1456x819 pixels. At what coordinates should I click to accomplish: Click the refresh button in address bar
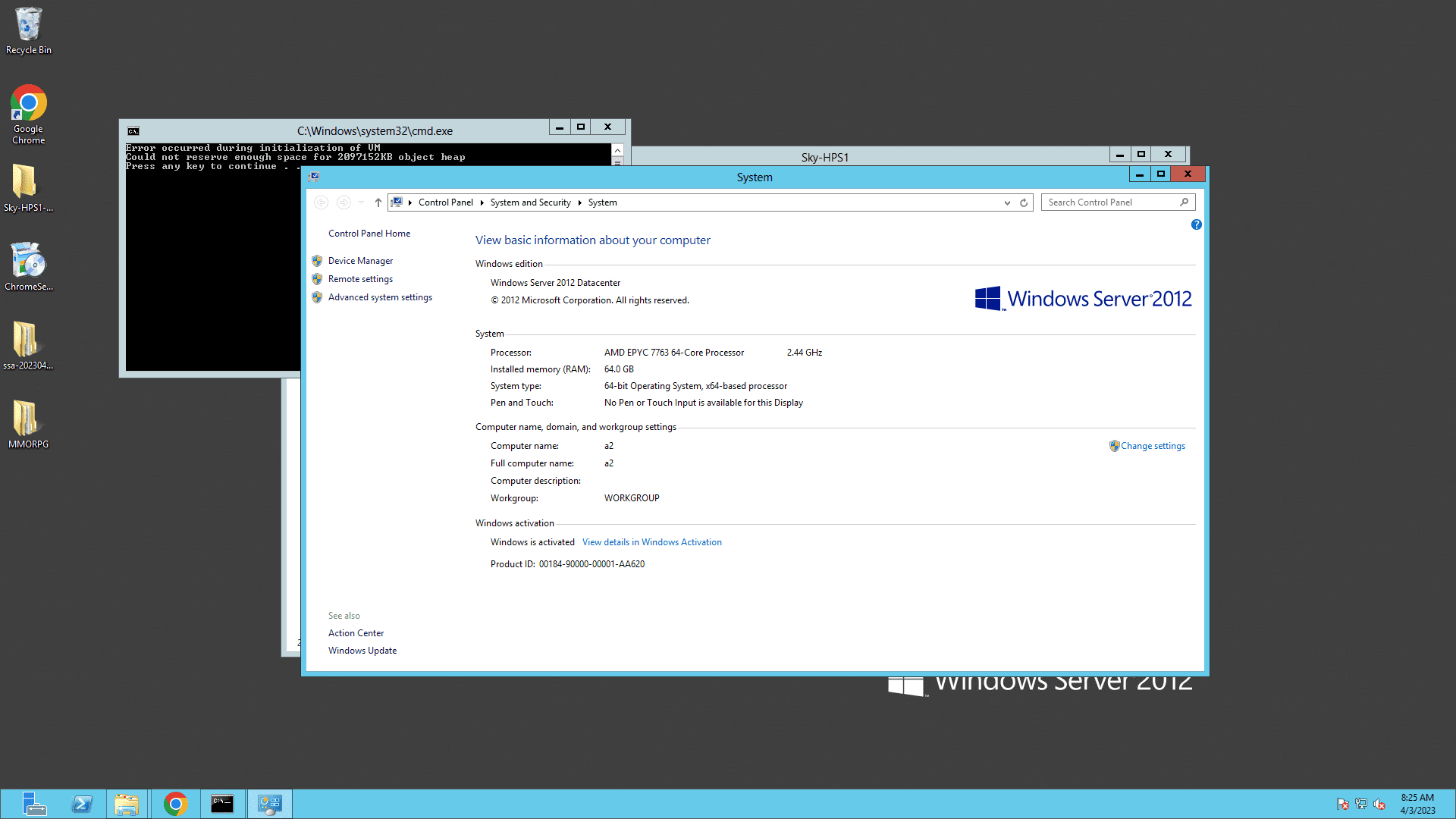[1024, 202]
